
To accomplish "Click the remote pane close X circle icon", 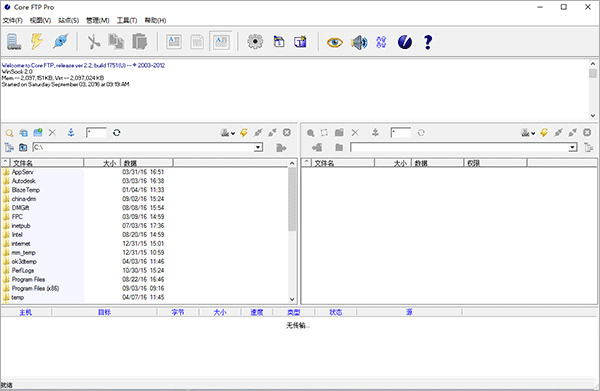I will pos(587,132).
